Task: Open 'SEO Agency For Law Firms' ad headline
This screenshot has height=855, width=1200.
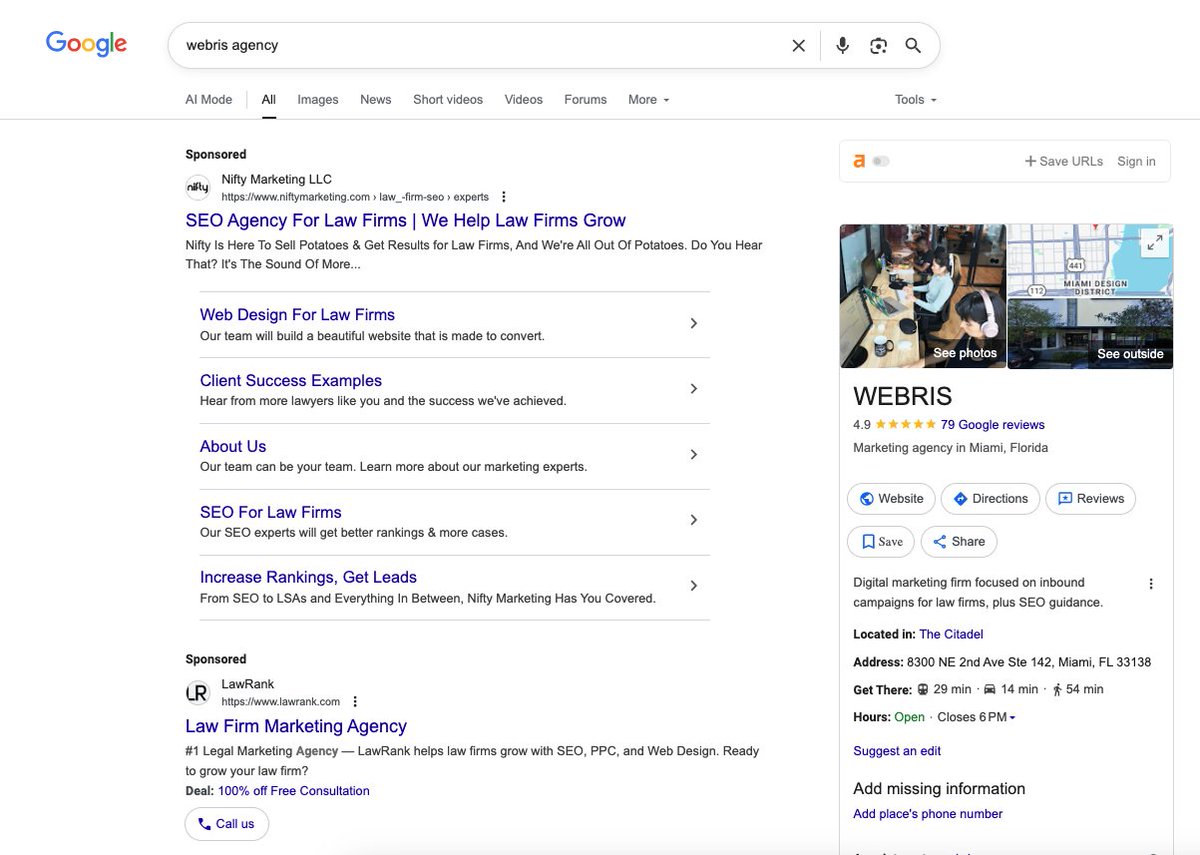Action: pos(406,221)
